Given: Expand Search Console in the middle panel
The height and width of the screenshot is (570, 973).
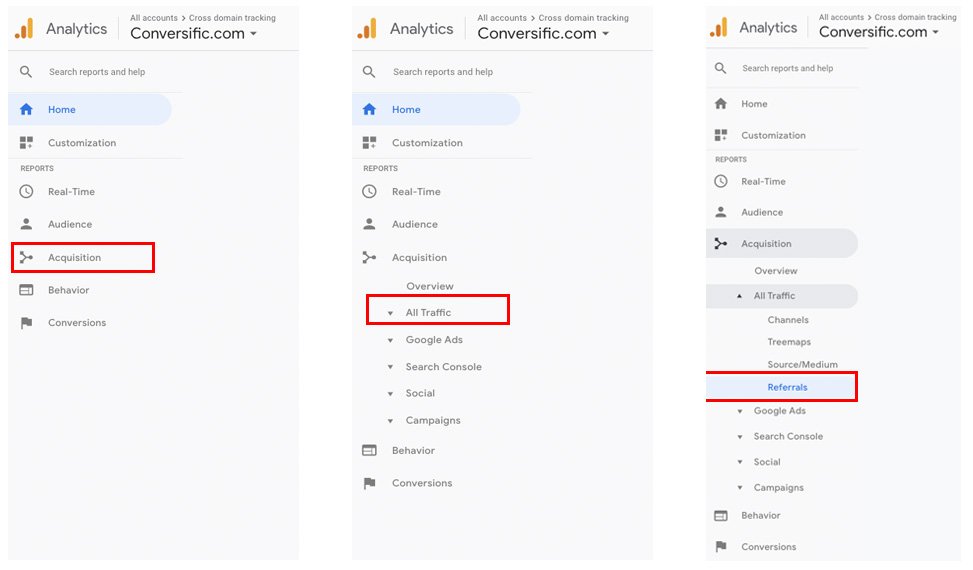Looking at the screenshot, I should pyautogui.click(x=390, y=367).
